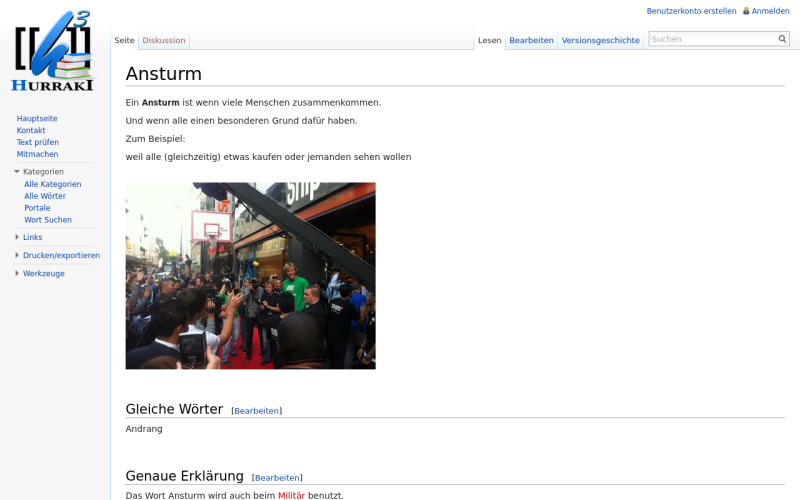This screenshot has width=800, height=500.
Task: Open Alle Wörter link
Action: pyautogui.click(x=45, y=196)
